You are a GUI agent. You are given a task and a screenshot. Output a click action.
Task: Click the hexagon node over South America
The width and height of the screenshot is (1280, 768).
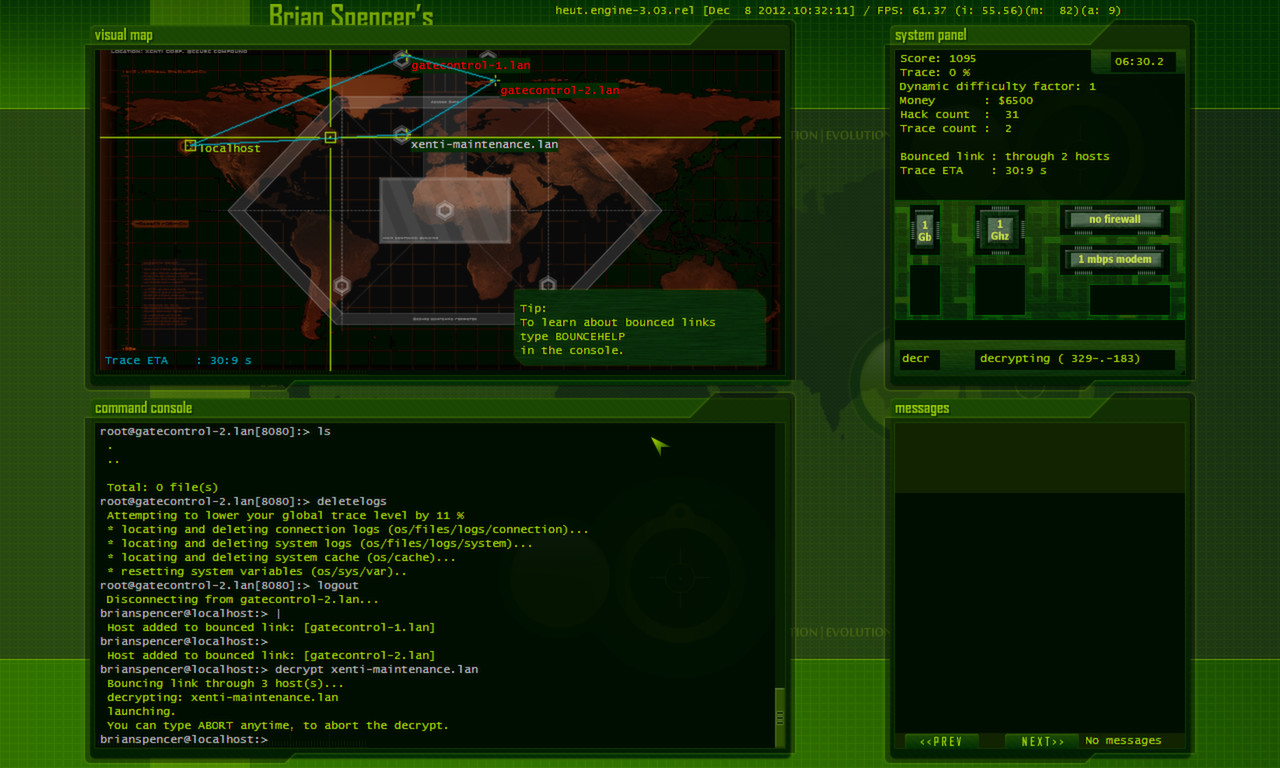[x=341, y=285]
